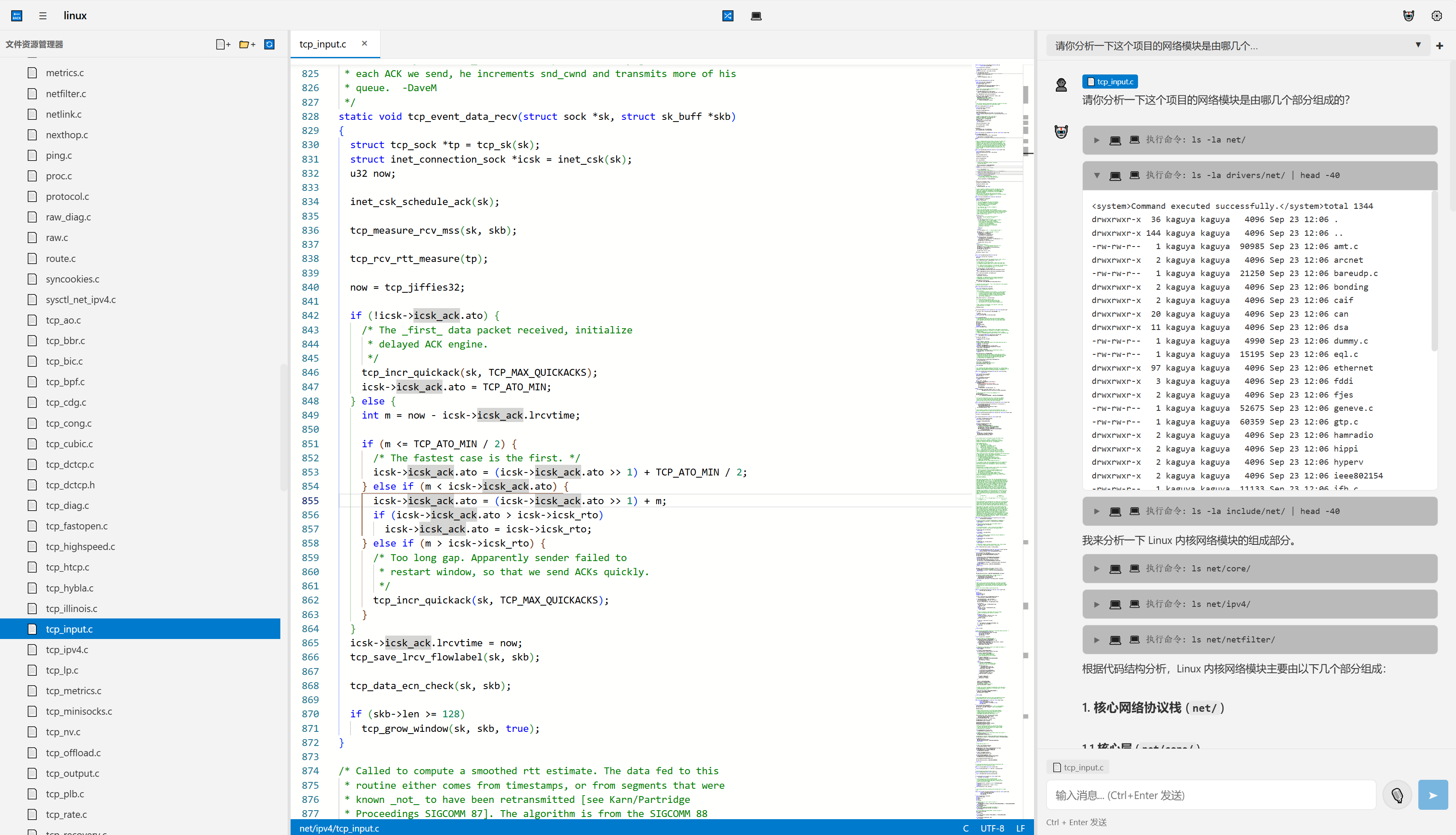Select the tcp_input.c editor tab
The image size is (1456, 835).
(x=323, y=44)
